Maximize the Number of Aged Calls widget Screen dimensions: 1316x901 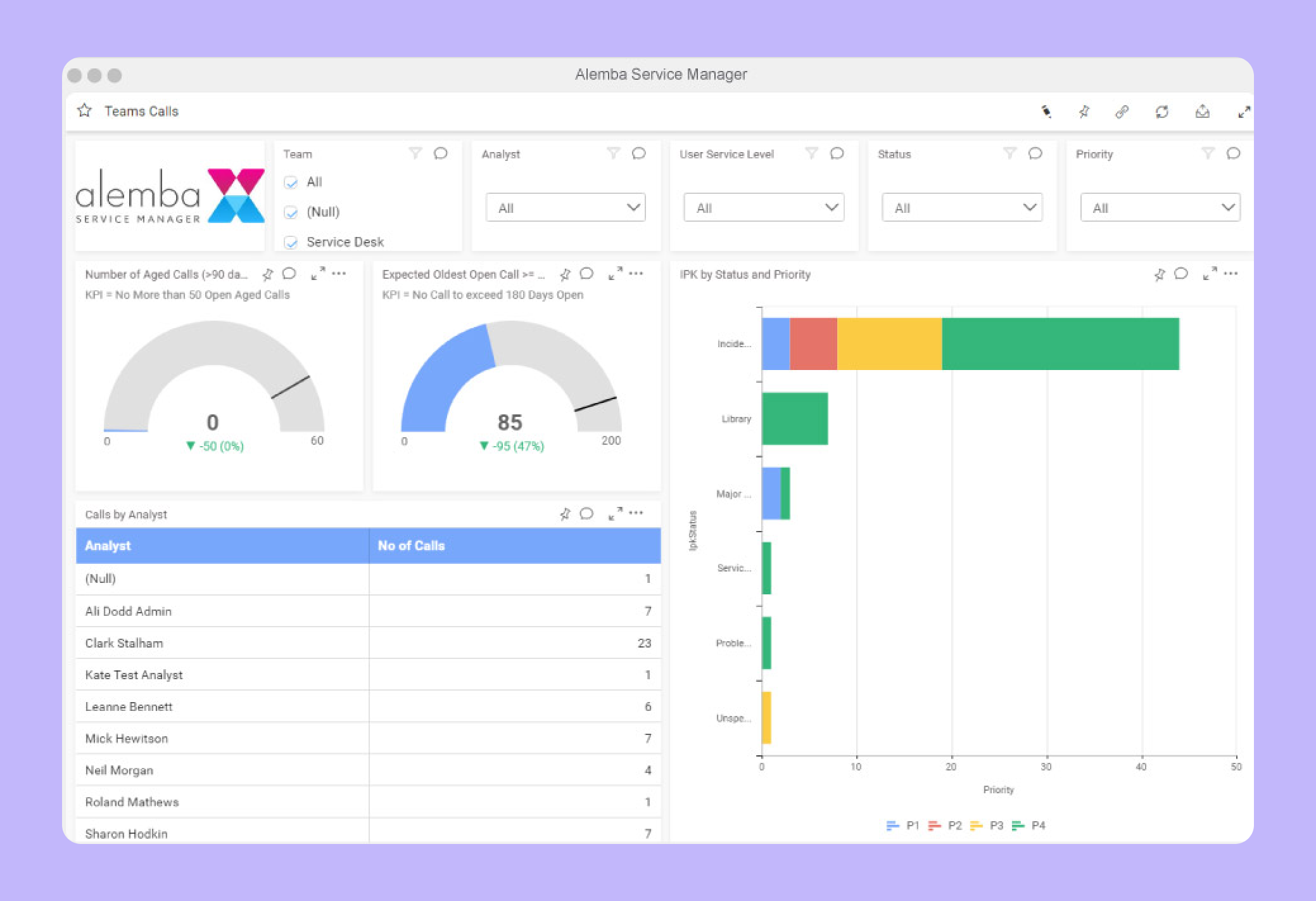point(318,274)
